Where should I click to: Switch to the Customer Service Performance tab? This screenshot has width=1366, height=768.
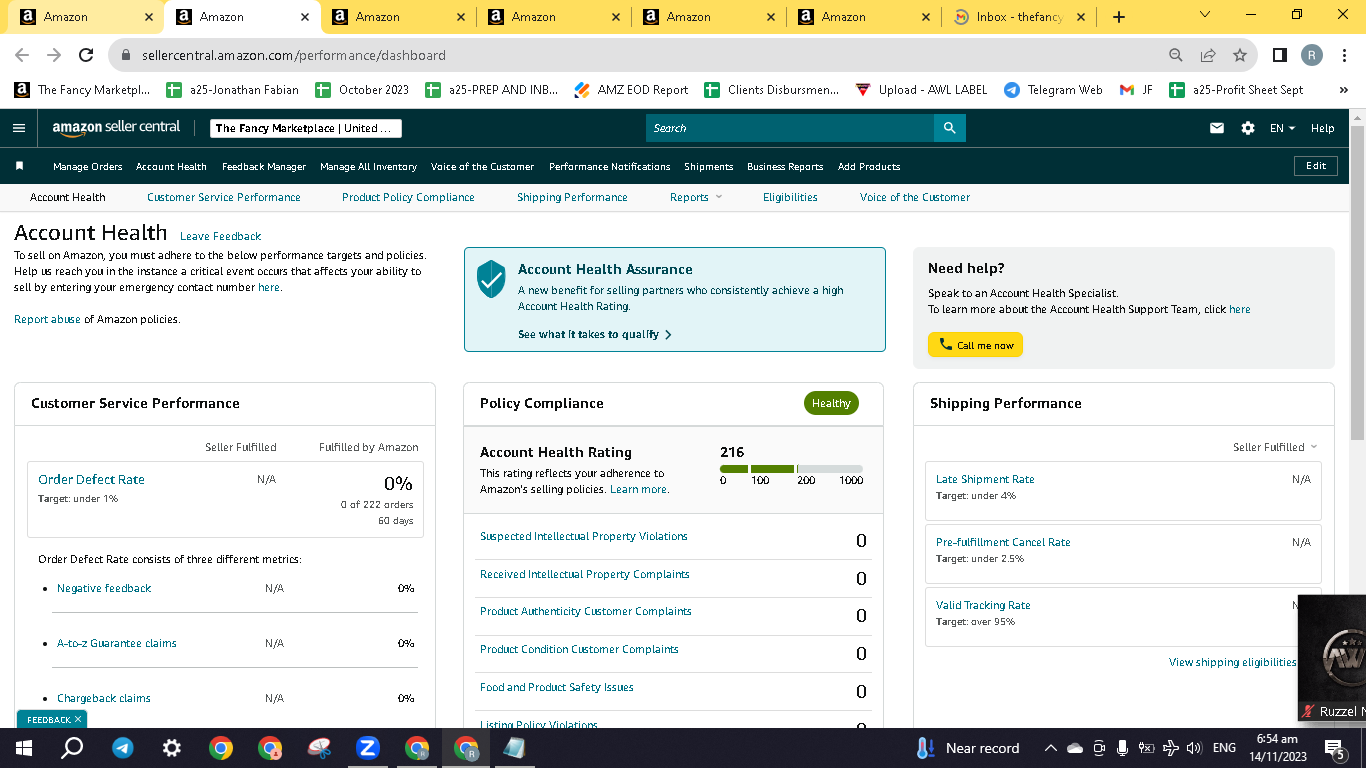point(224,197)
